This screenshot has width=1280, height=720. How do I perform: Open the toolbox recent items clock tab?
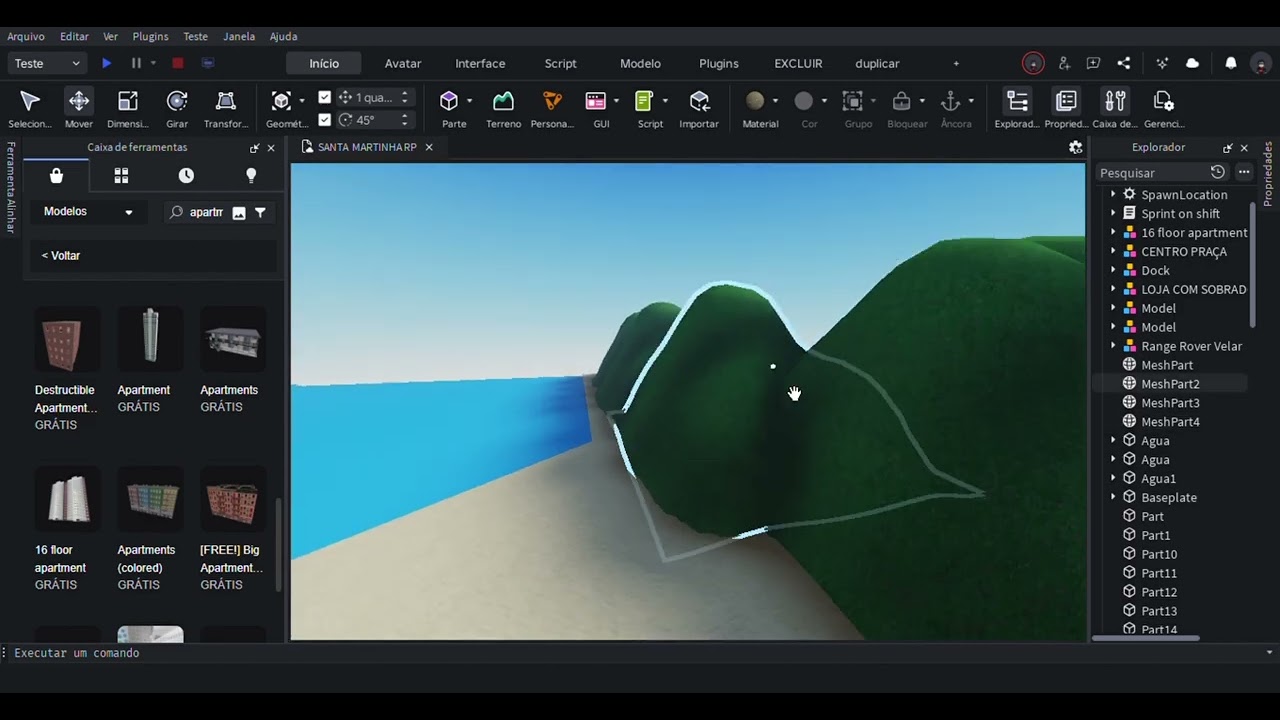click(186, 176)
